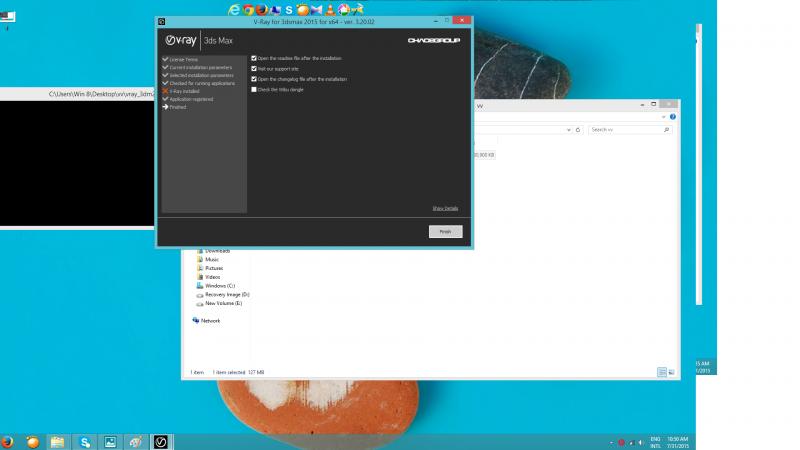Open the Explorer help icon
800x450 pixels.
[673, 117]
